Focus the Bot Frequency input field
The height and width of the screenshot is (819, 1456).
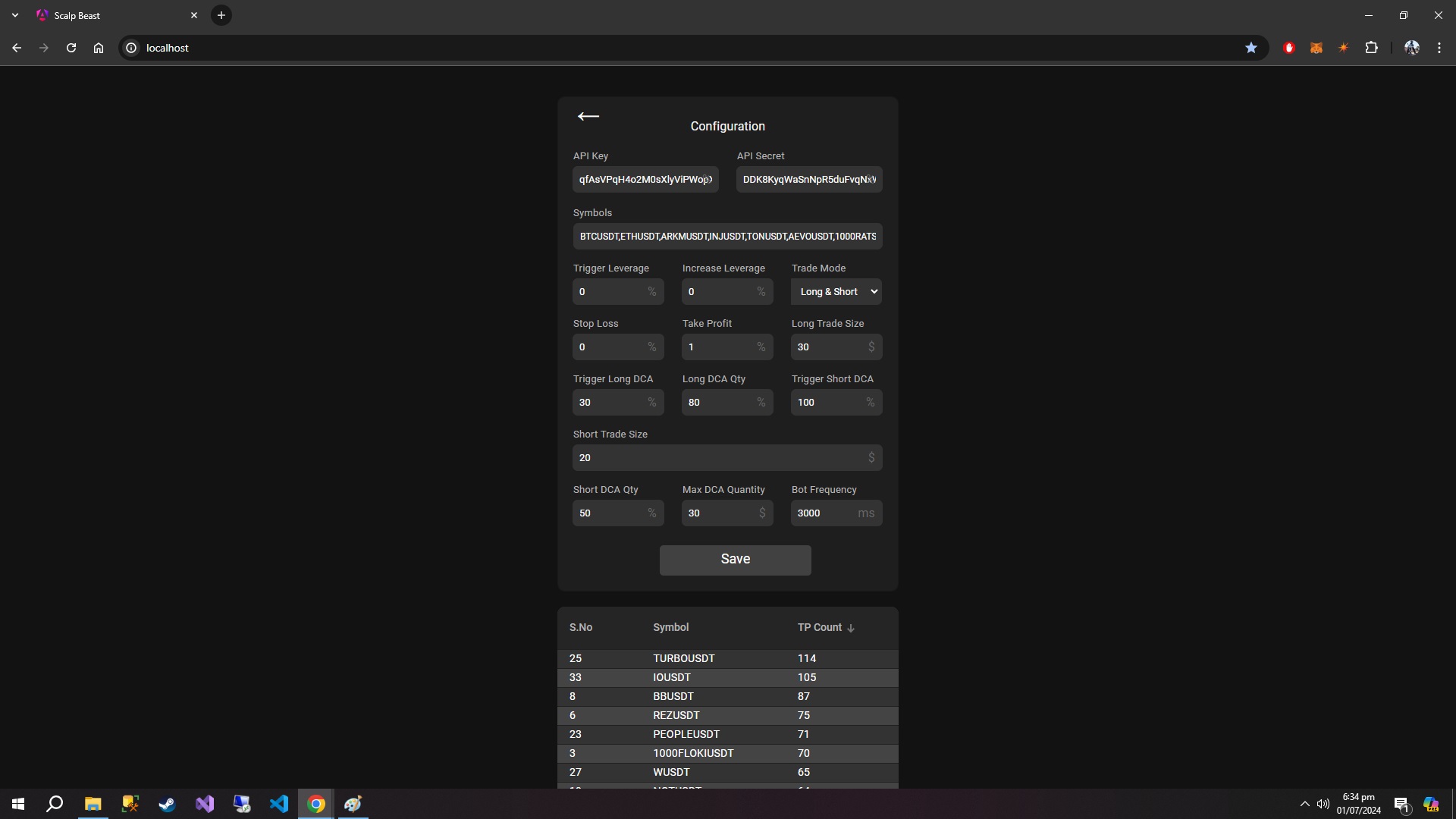825,513
